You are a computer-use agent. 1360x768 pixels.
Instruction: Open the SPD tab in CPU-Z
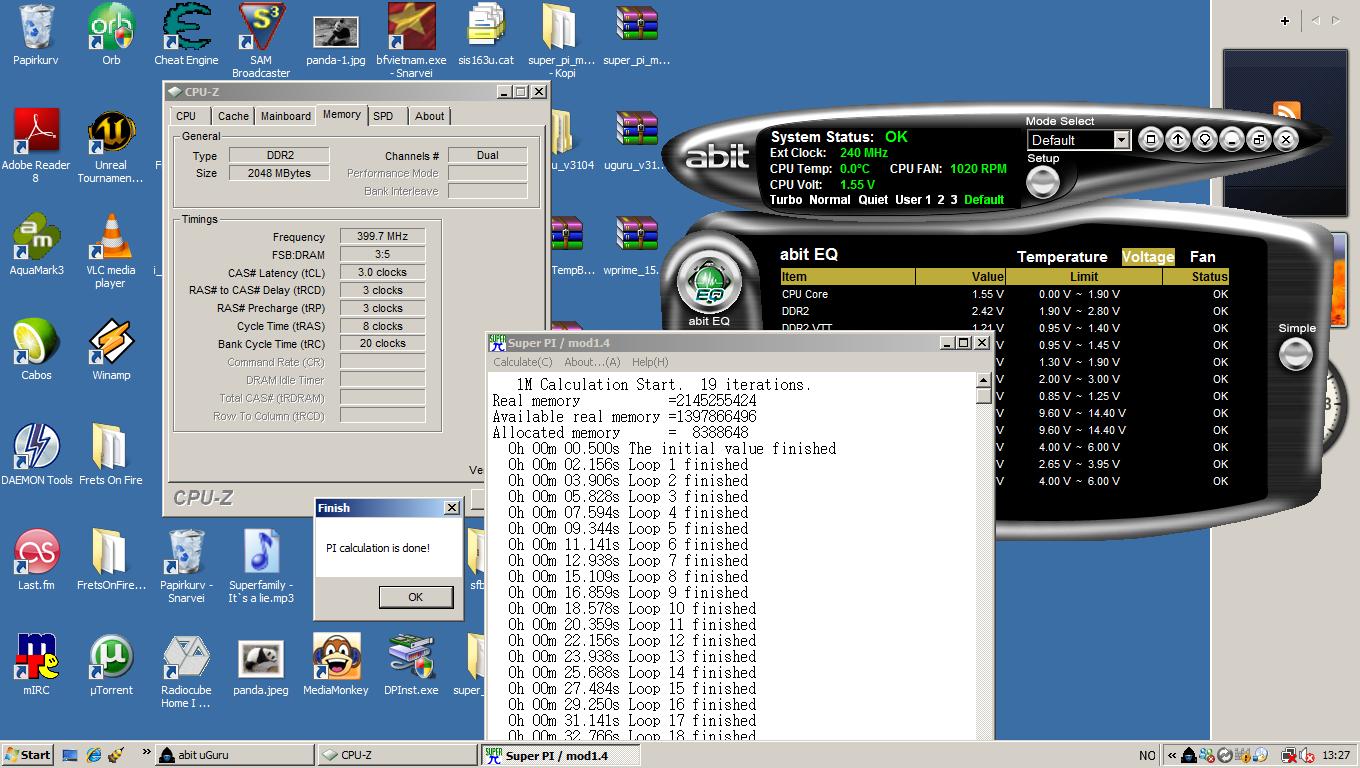[383, 116]
